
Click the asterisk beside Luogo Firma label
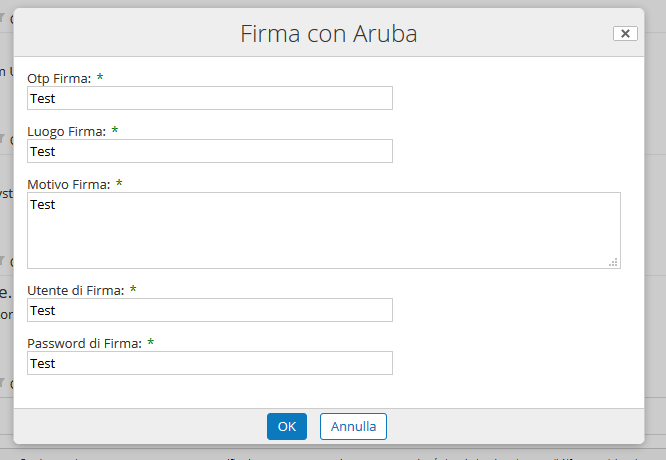click(115, 130)
